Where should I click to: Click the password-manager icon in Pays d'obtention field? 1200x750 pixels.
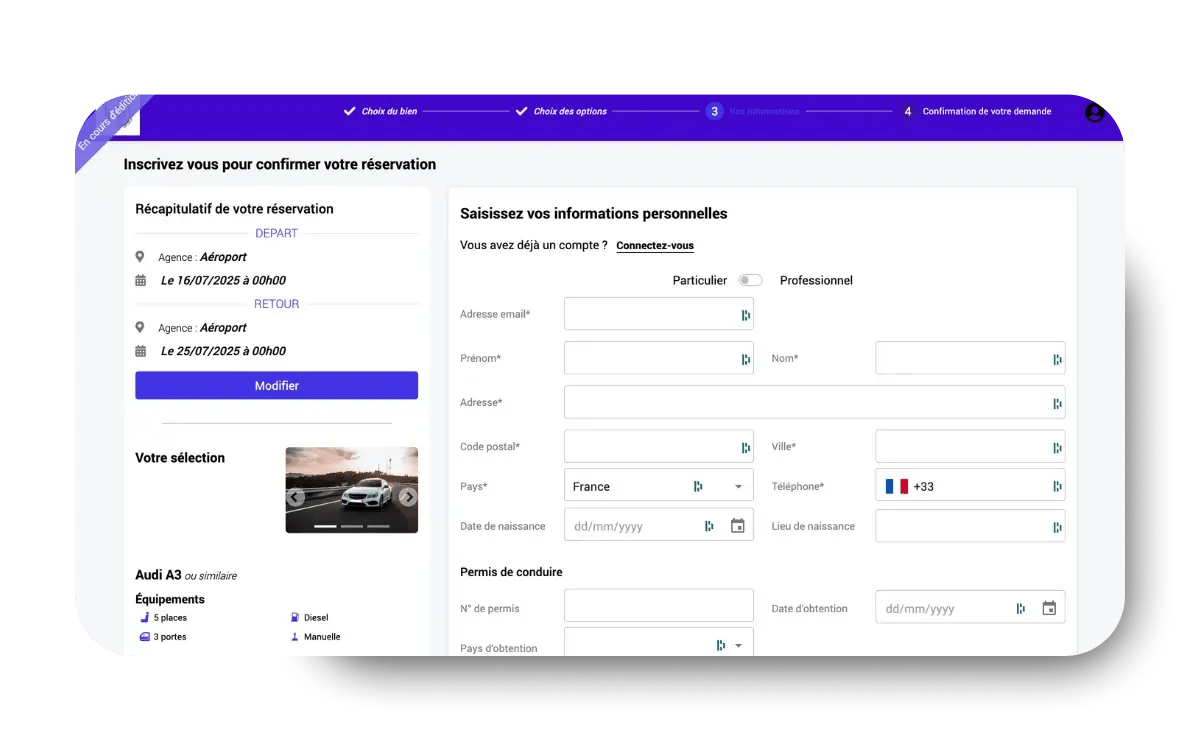point(721,645)
